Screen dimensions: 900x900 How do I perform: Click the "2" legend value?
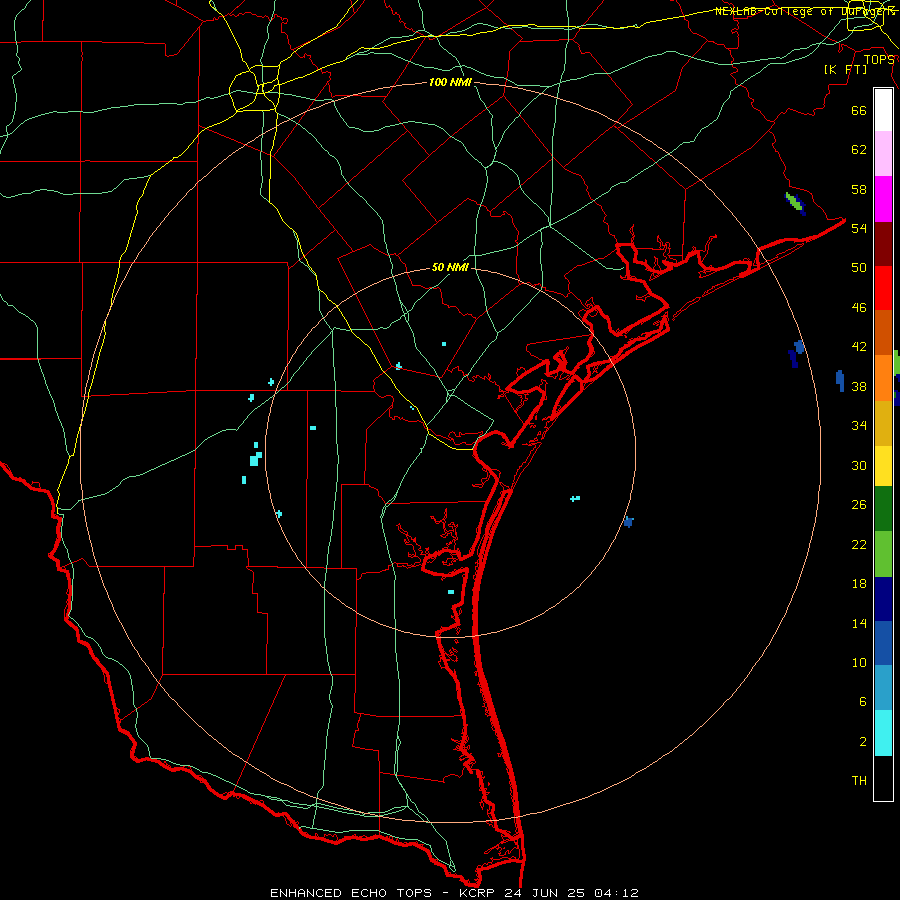click(862, 742)
